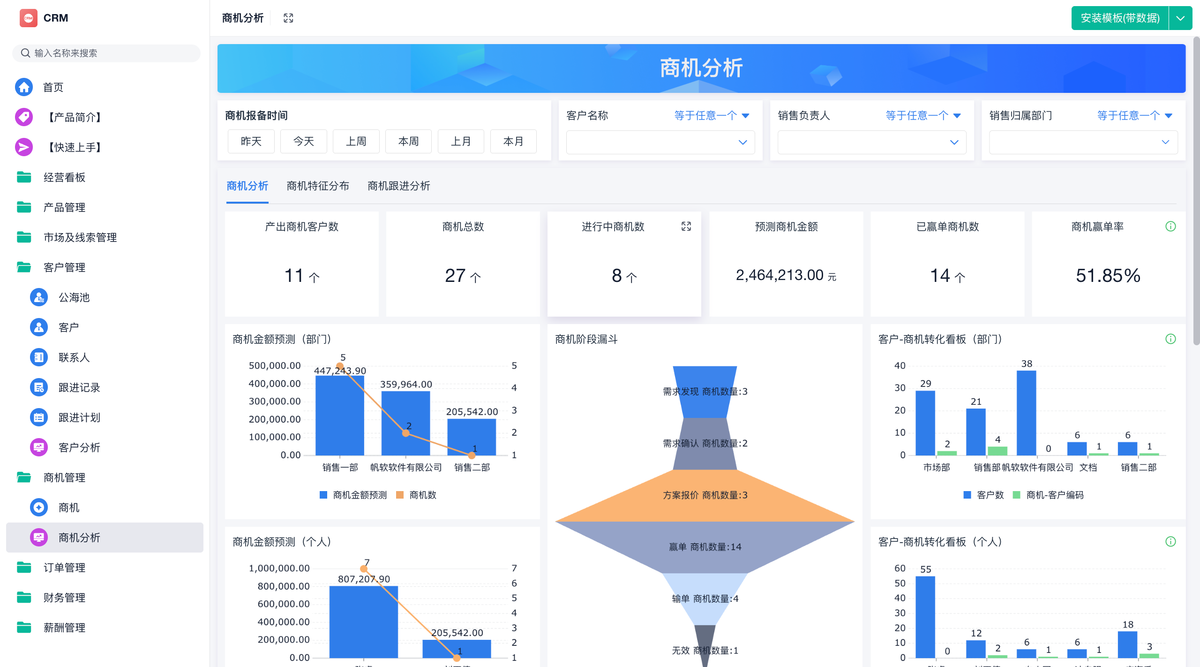Click the 赢单 funnel segment
Screen dimensions: 1200x667
click(x=705, y=547)
